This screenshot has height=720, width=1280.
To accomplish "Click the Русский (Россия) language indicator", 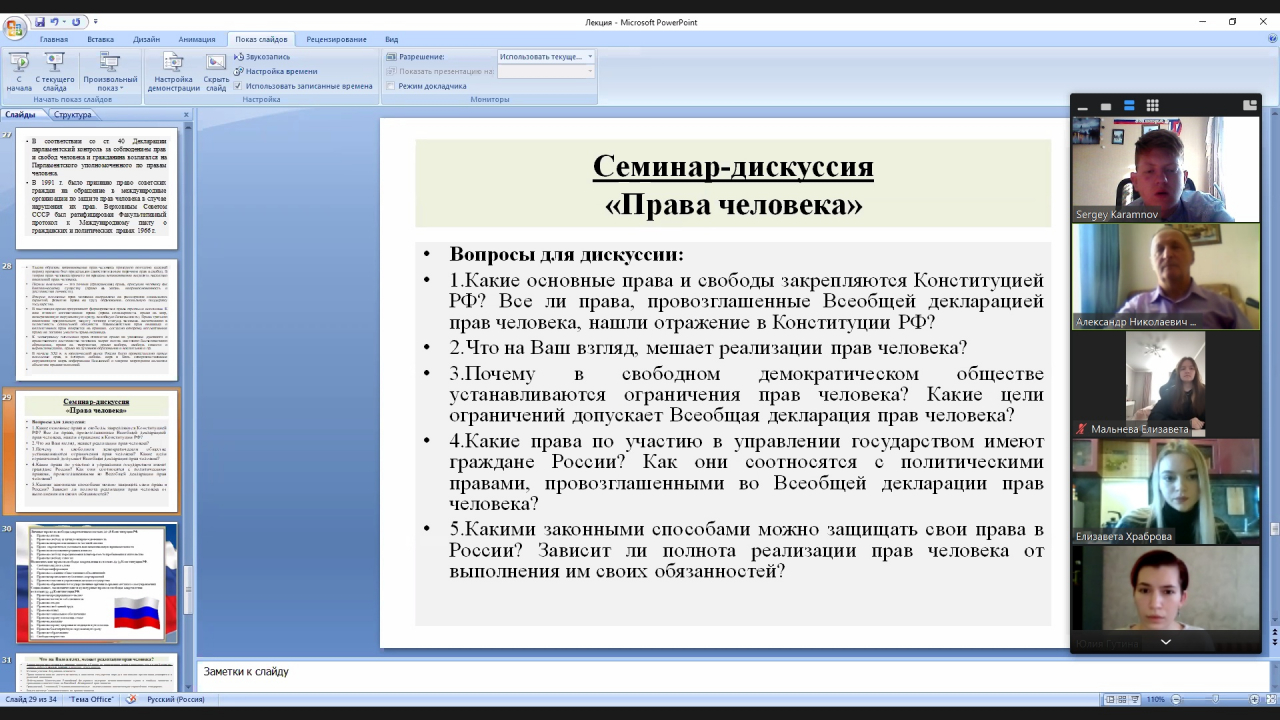I will pos(176,699).
